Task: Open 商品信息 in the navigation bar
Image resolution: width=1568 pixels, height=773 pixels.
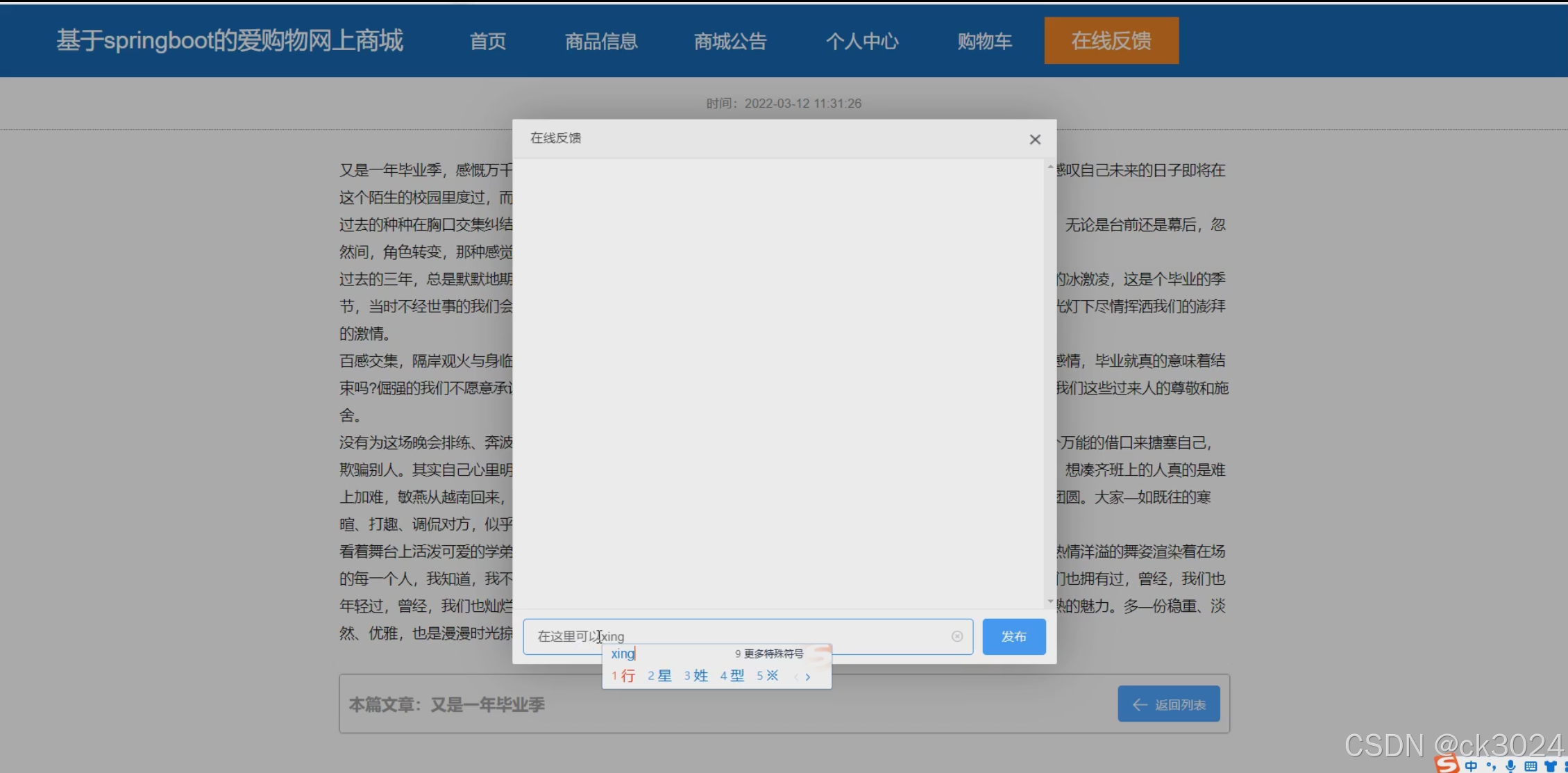Action: click(601, 41)
